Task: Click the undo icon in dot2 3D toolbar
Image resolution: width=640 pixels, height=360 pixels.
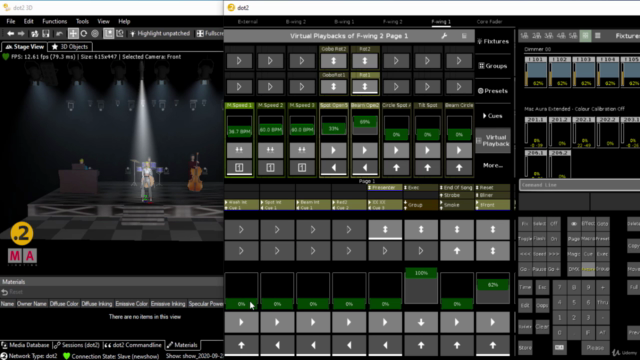Action: 60,33
